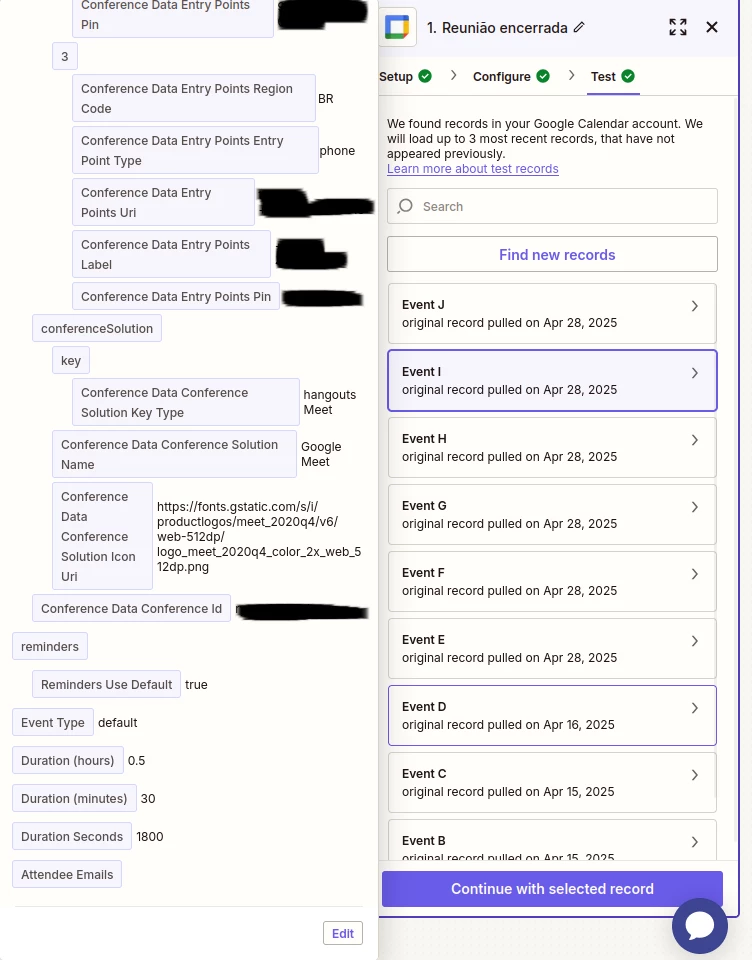Screen dimensions: 752x960
Task: Click the green check next to Setup
Action: coord(425,76)
